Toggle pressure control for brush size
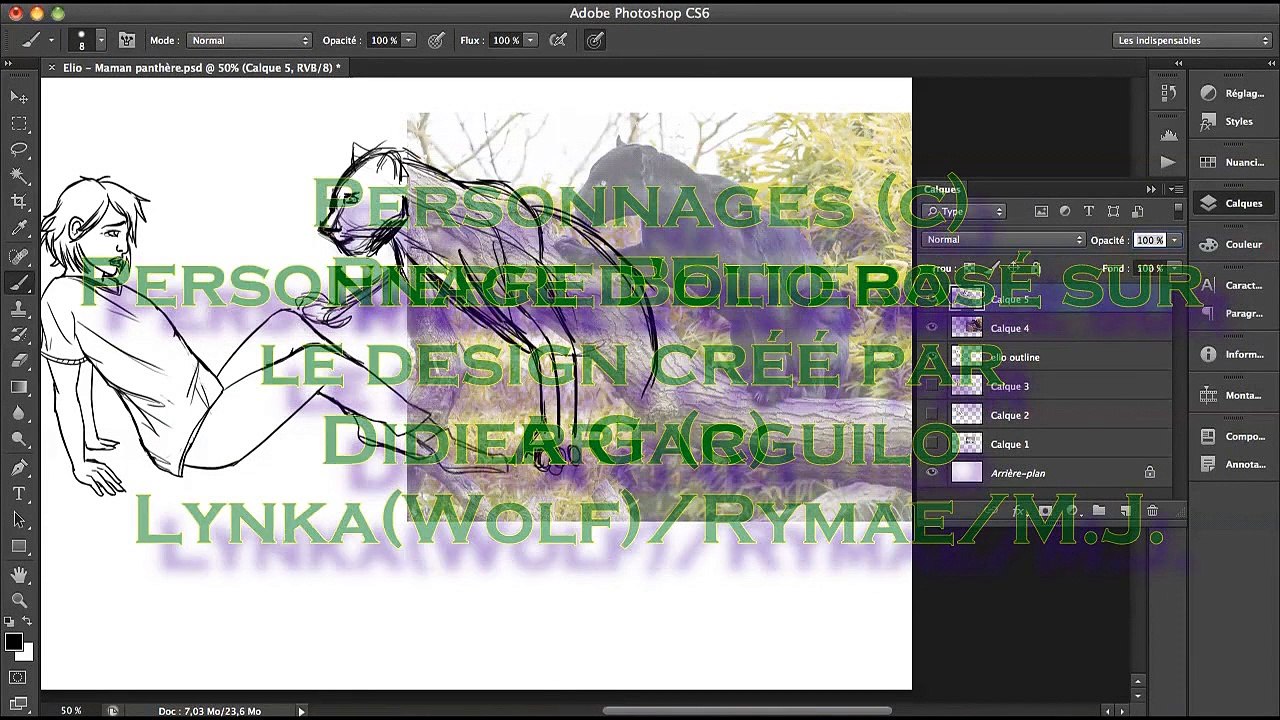 click(x=595, y=40)
